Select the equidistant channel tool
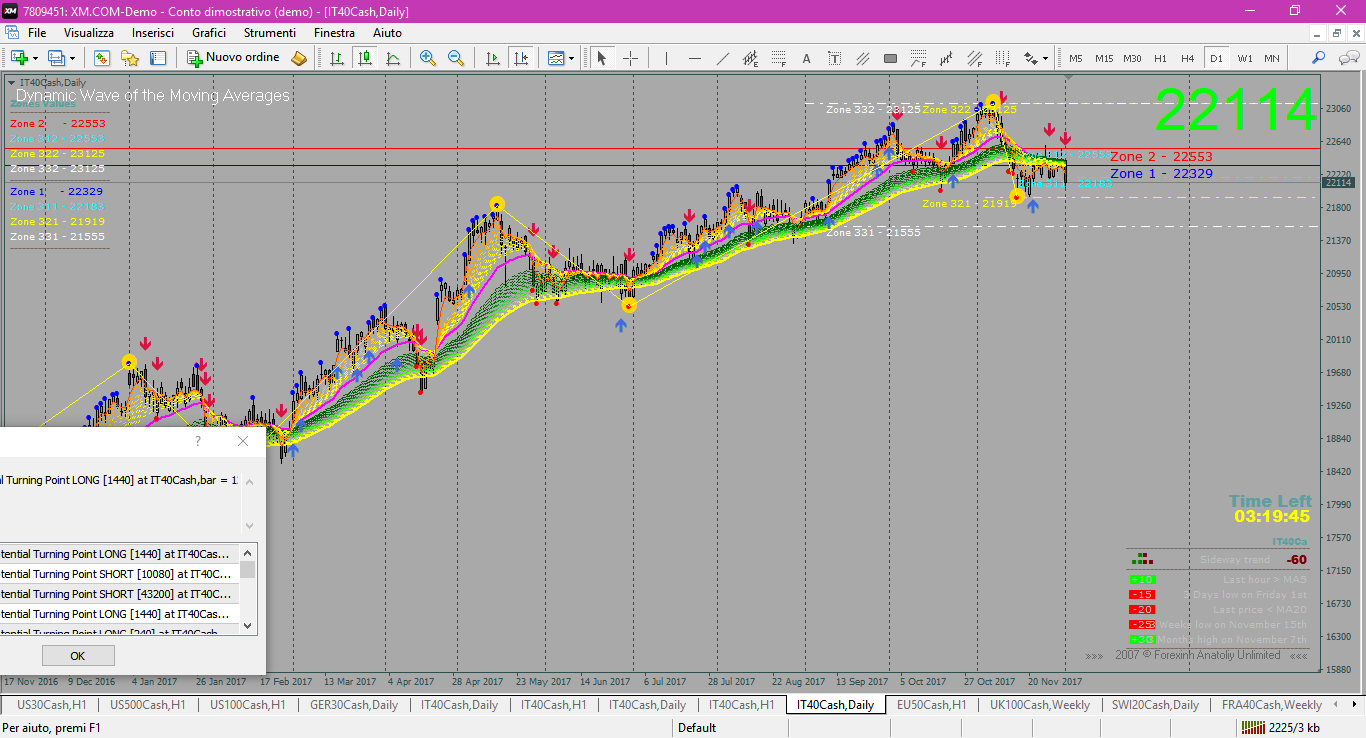Image resolution: width=1366 pixels, height=738 pixels. tap(750, 58)
